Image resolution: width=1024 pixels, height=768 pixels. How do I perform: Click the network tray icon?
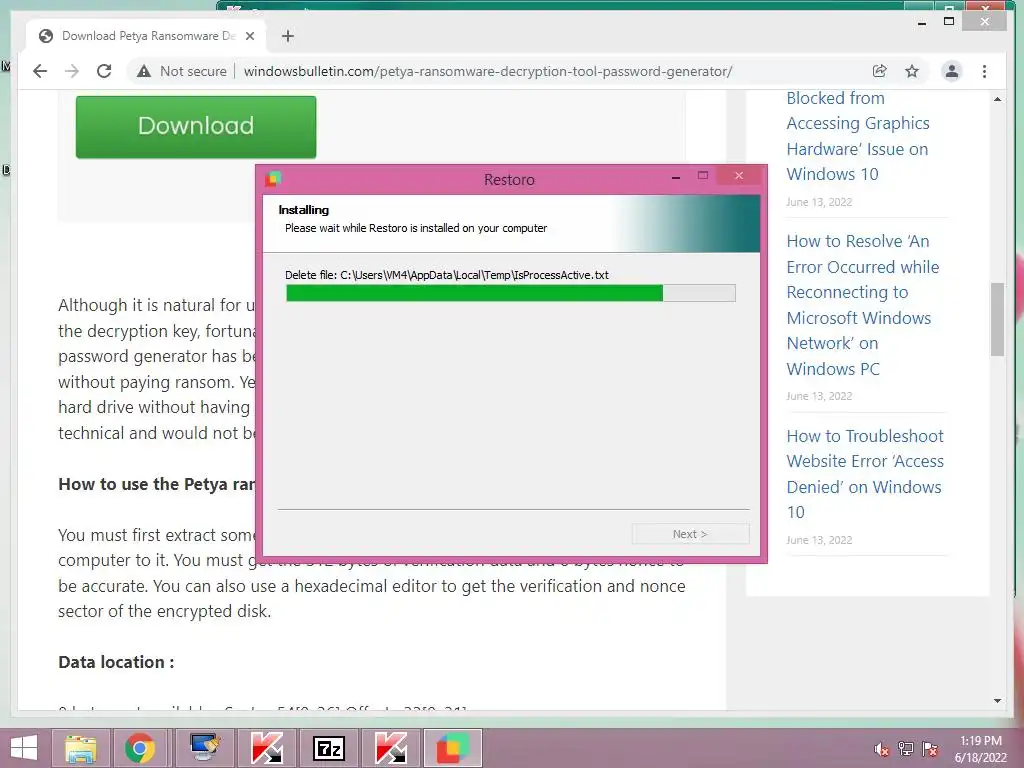click(x=906, y=749)
